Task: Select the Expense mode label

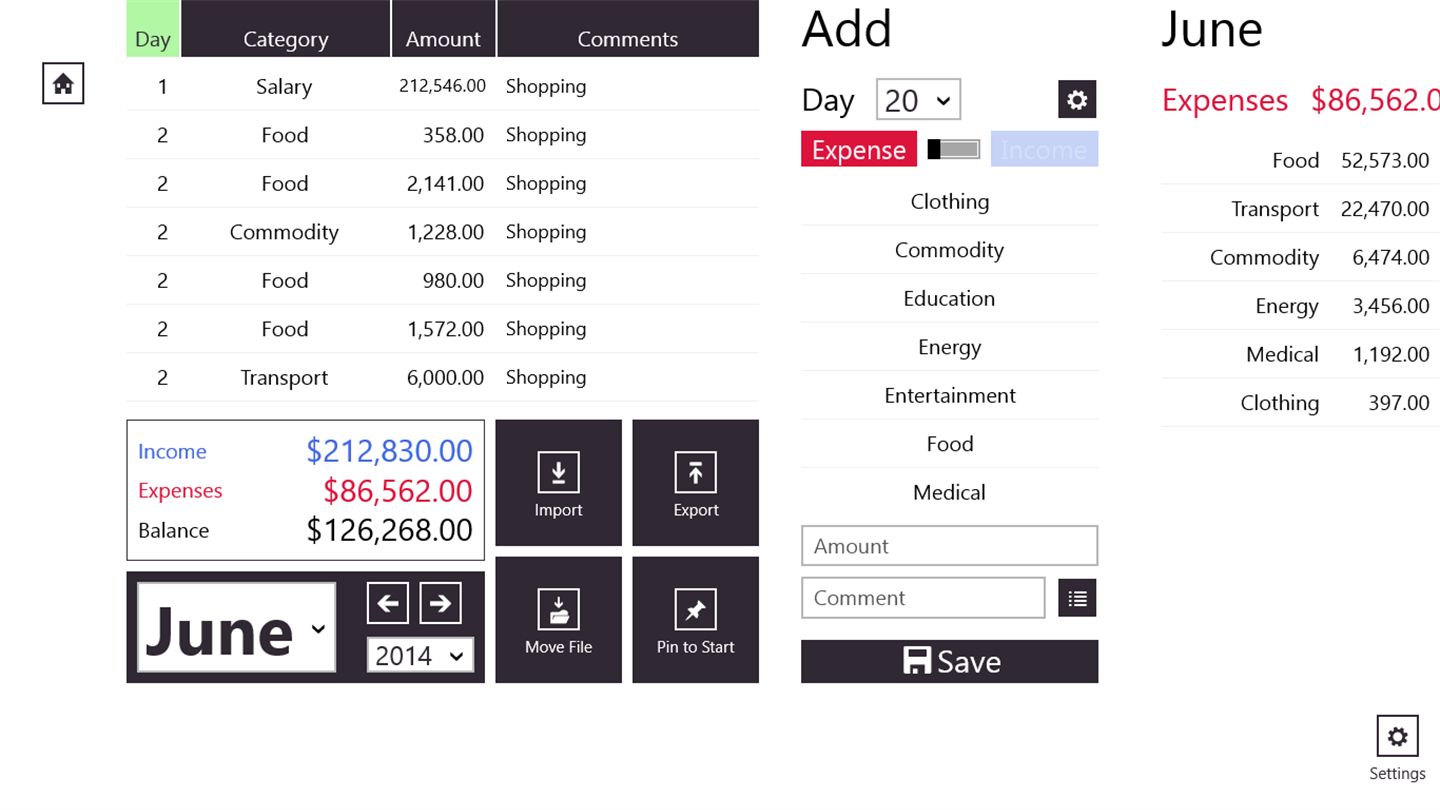Action: click(x=859, y=149)
